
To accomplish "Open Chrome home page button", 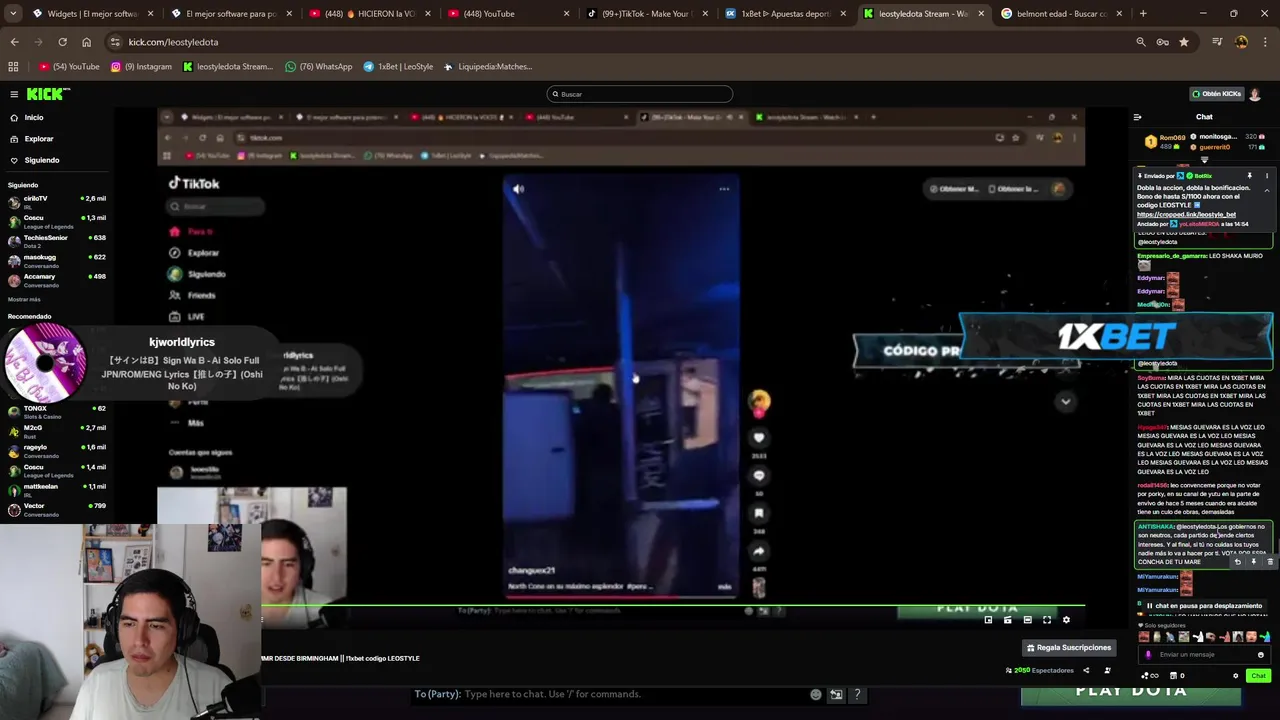I will click(x=86, y=42).
